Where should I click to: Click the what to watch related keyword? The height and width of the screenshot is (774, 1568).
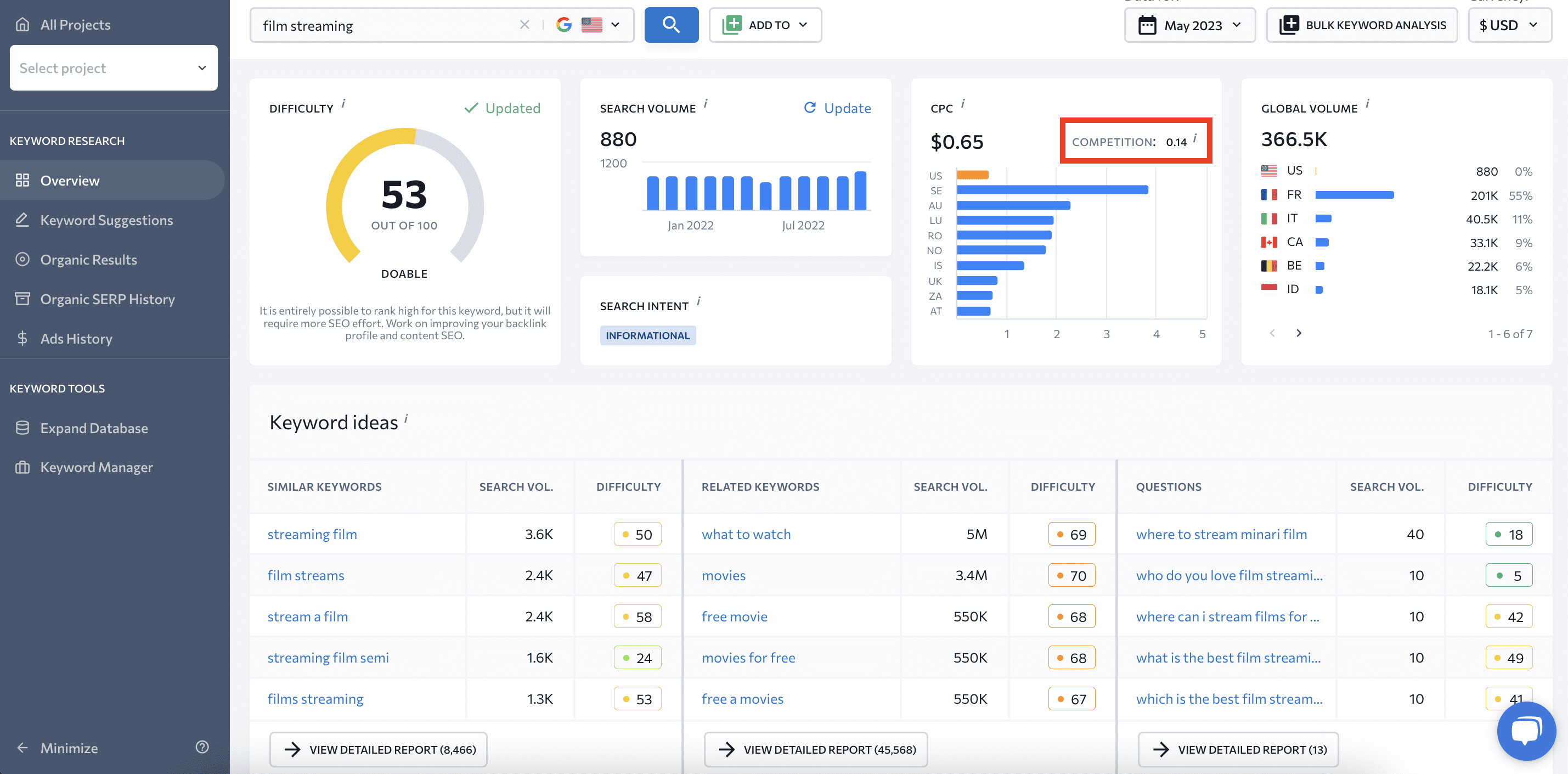(x=745, y=533)
